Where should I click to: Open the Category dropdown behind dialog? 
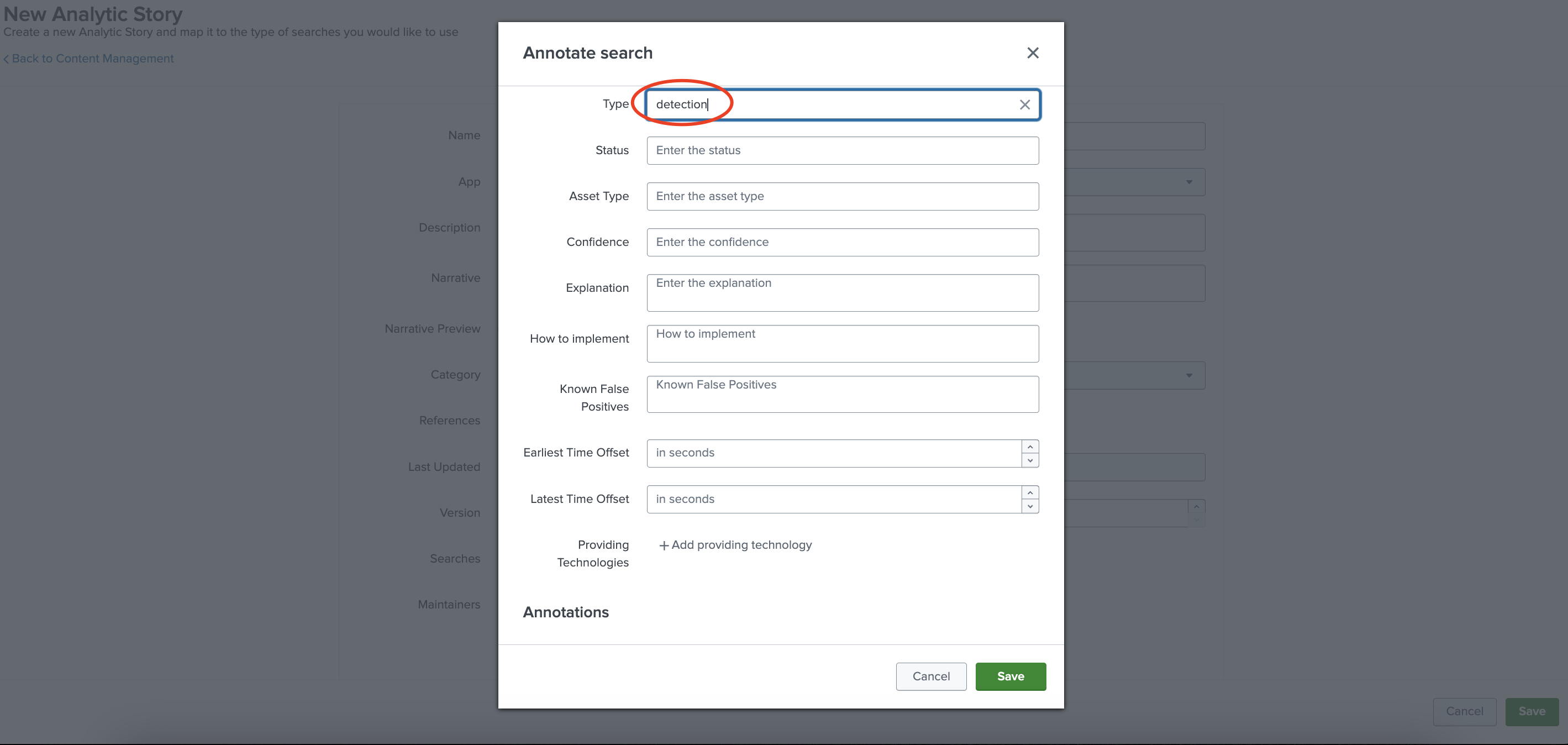coord(1188,376)
